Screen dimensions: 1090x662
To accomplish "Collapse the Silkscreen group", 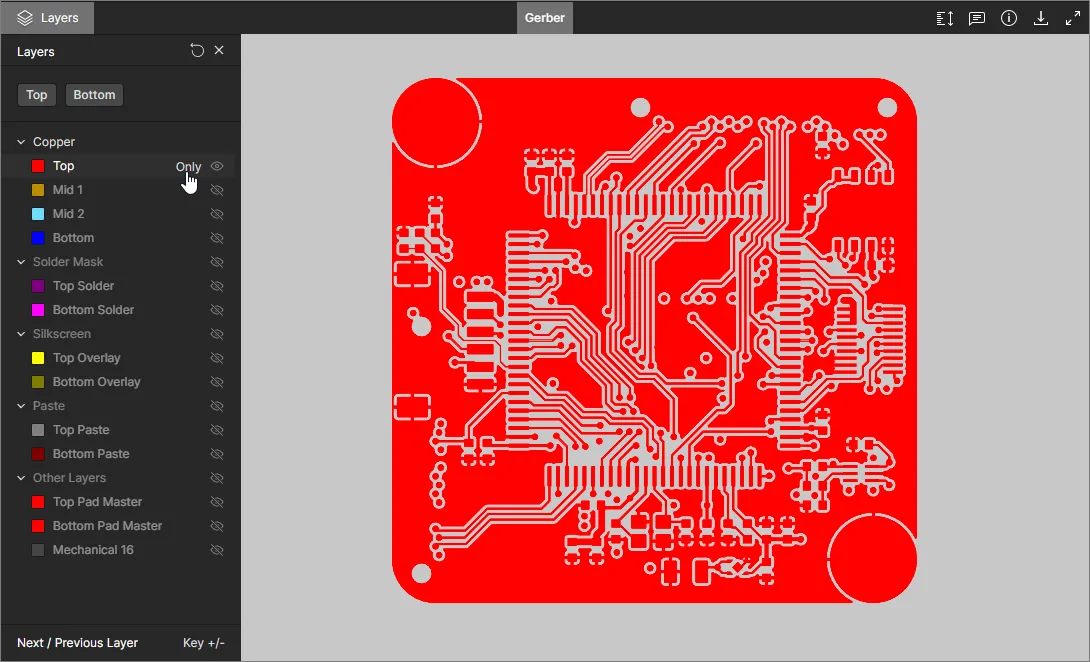I will coord(21,334).
